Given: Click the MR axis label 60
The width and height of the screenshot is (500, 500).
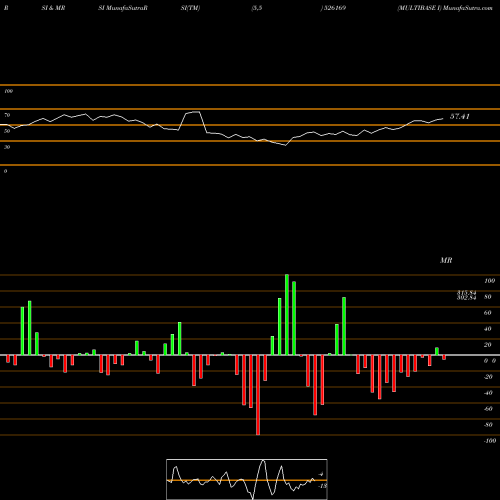Looking at the screenshot, I should [487, 313].
